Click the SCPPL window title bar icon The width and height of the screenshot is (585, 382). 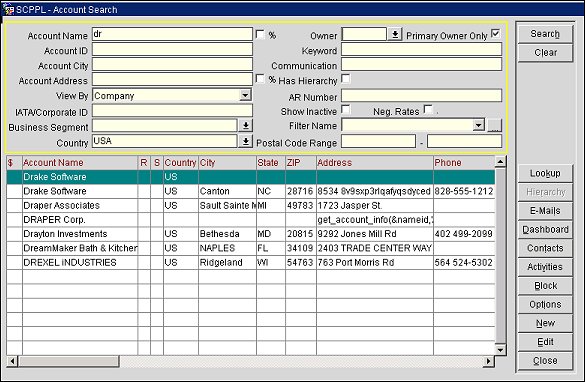(8, 9)
